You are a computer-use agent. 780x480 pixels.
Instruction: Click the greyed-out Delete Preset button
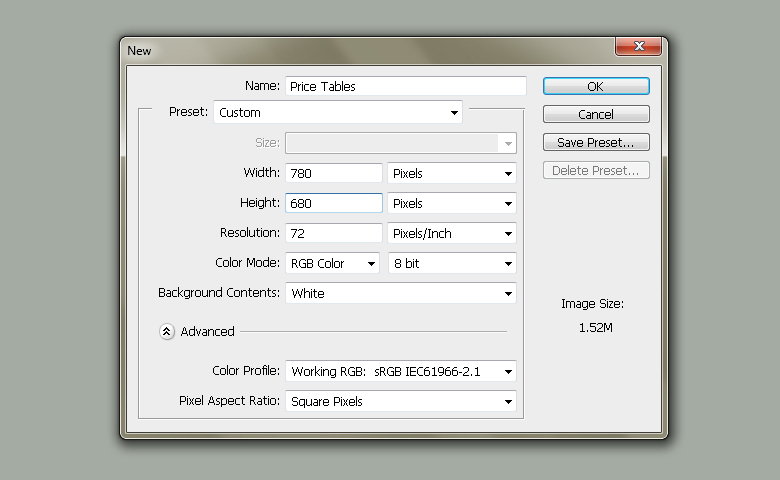[596, 171]
